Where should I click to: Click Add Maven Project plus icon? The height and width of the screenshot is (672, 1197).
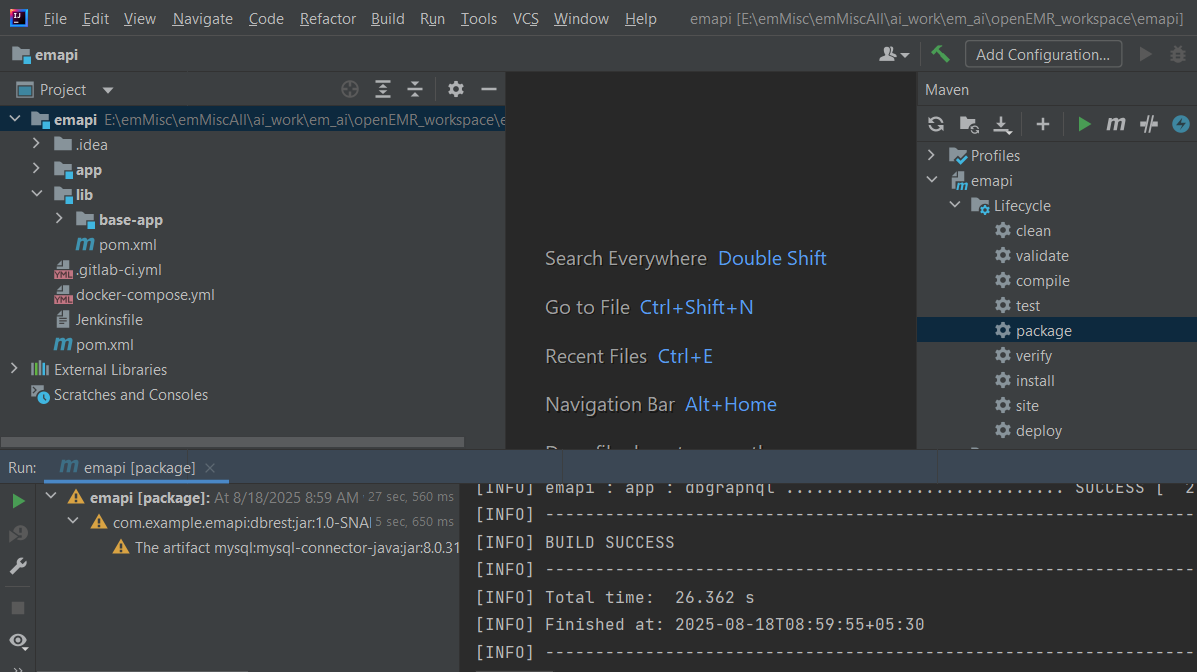[1043, 124]
